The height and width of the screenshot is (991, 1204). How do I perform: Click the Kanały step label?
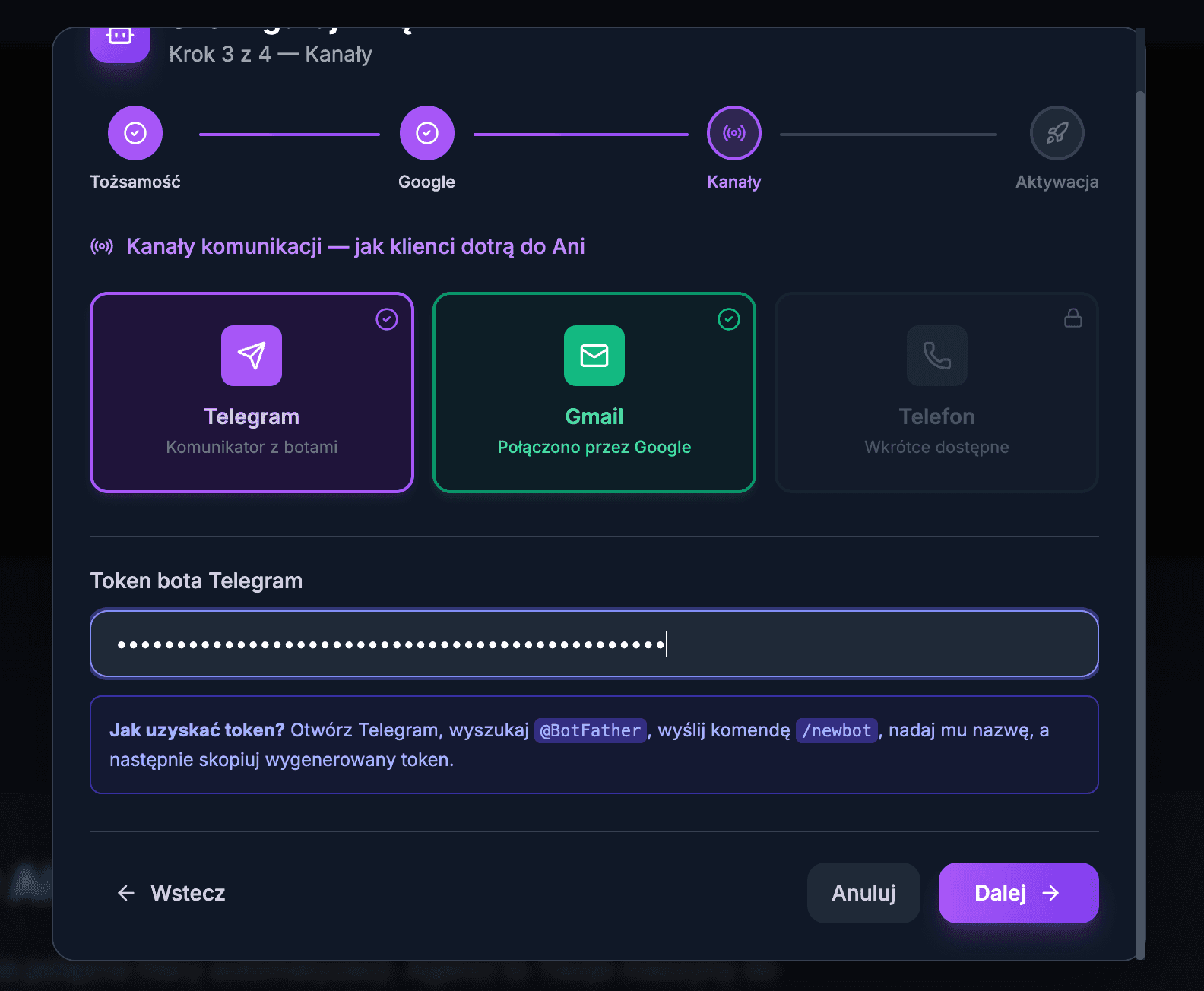(x=734, y=182)
